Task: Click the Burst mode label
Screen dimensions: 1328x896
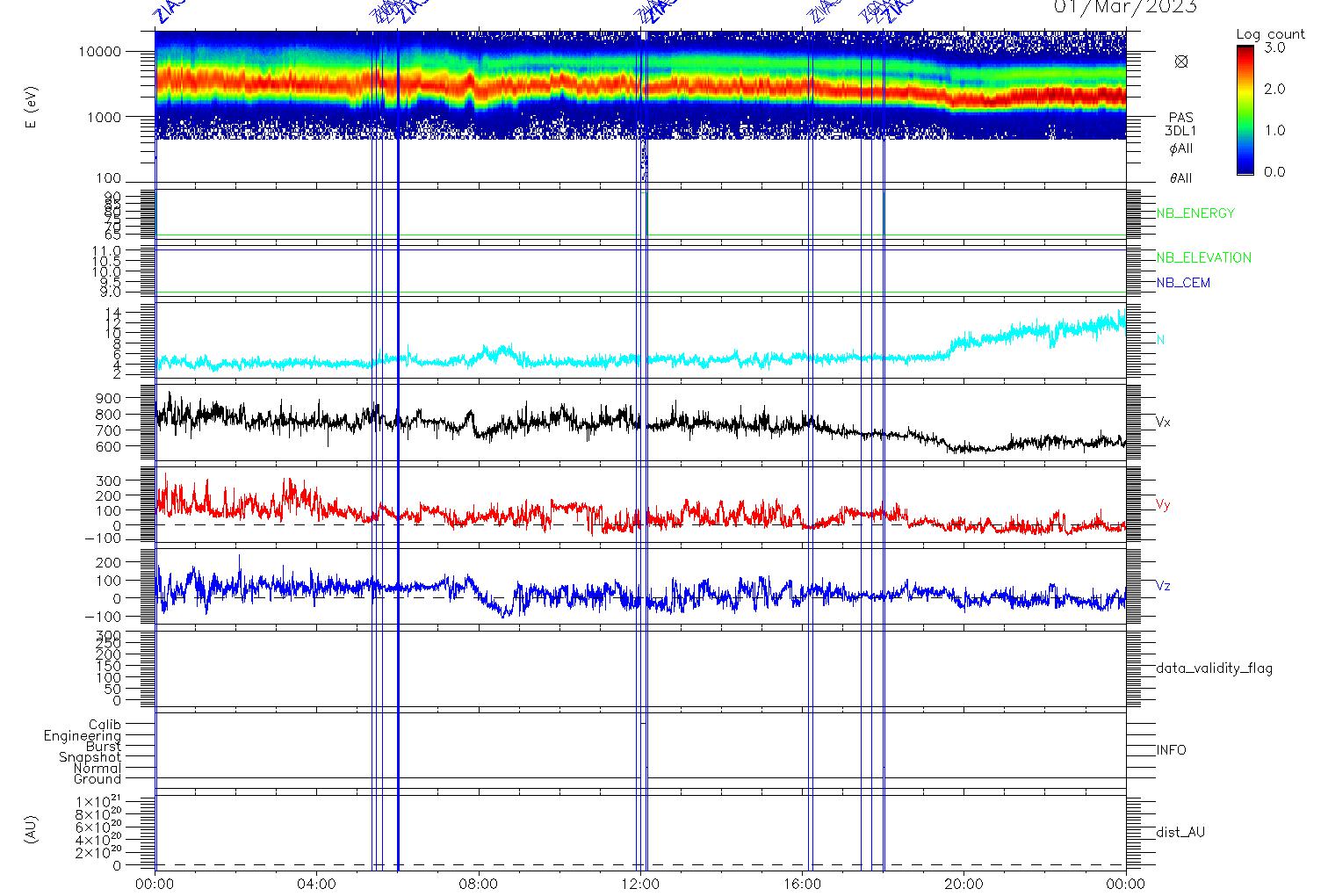Action: pos(104,747)
